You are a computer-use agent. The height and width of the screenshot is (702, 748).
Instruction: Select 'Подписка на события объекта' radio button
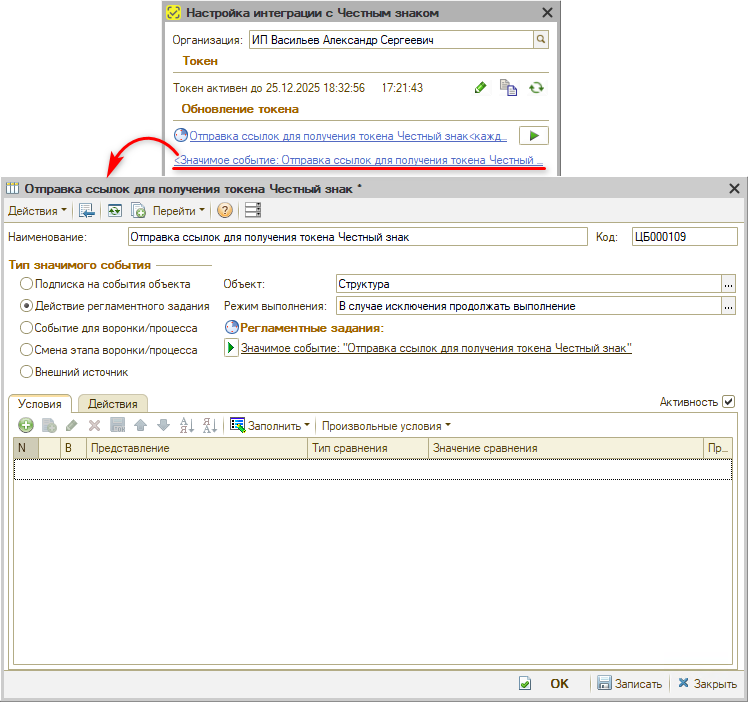click(27, 284)
